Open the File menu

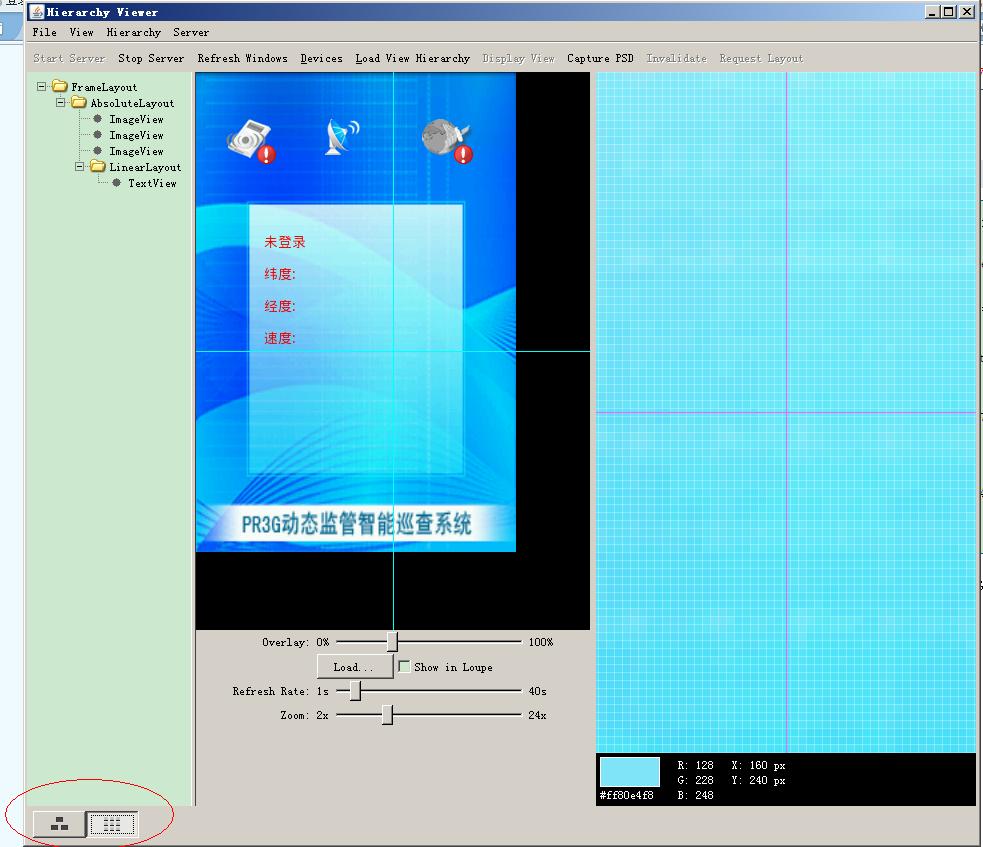pyautogui.click(x=45, y=32)
